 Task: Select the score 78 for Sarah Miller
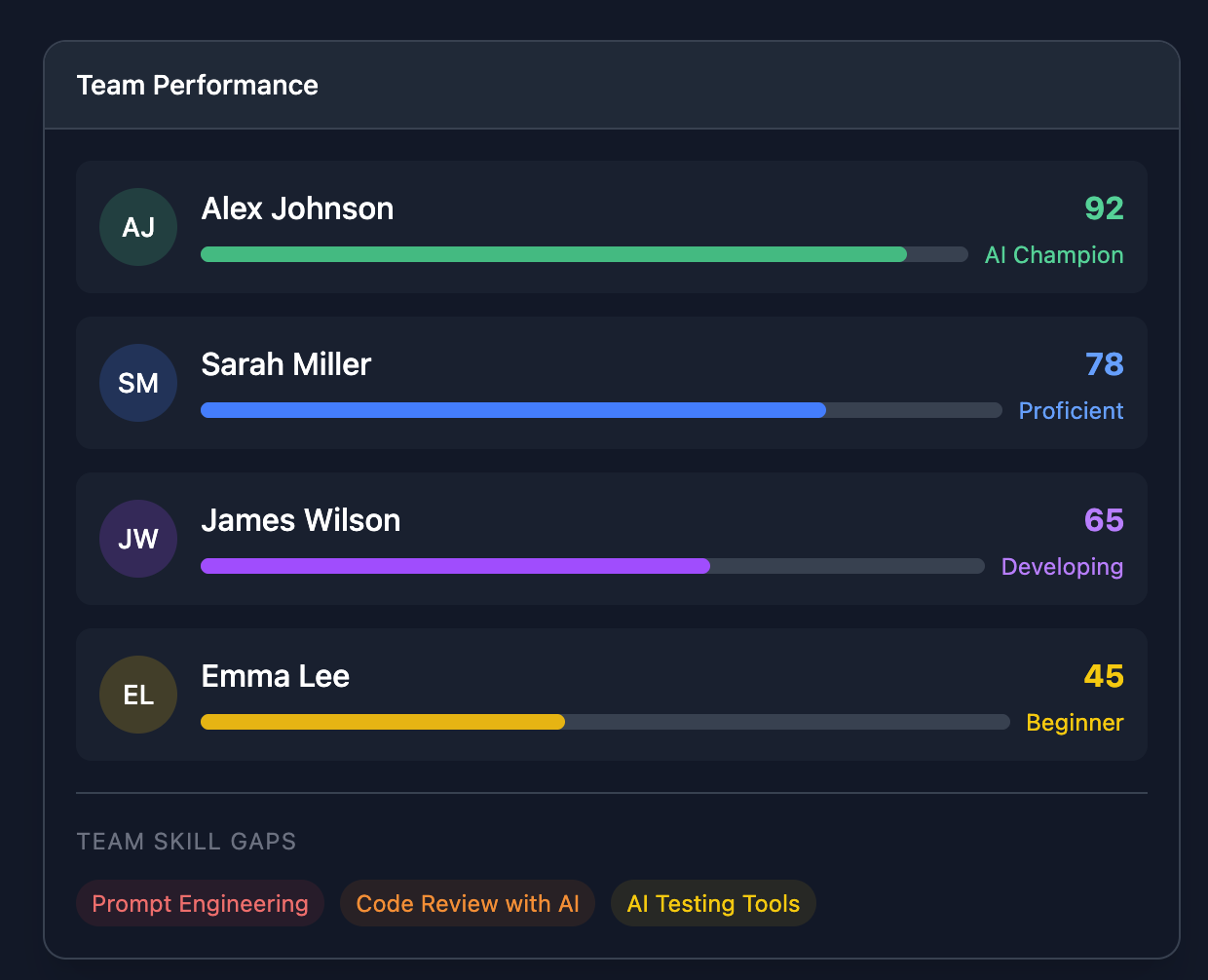[x=1105, y=364]
